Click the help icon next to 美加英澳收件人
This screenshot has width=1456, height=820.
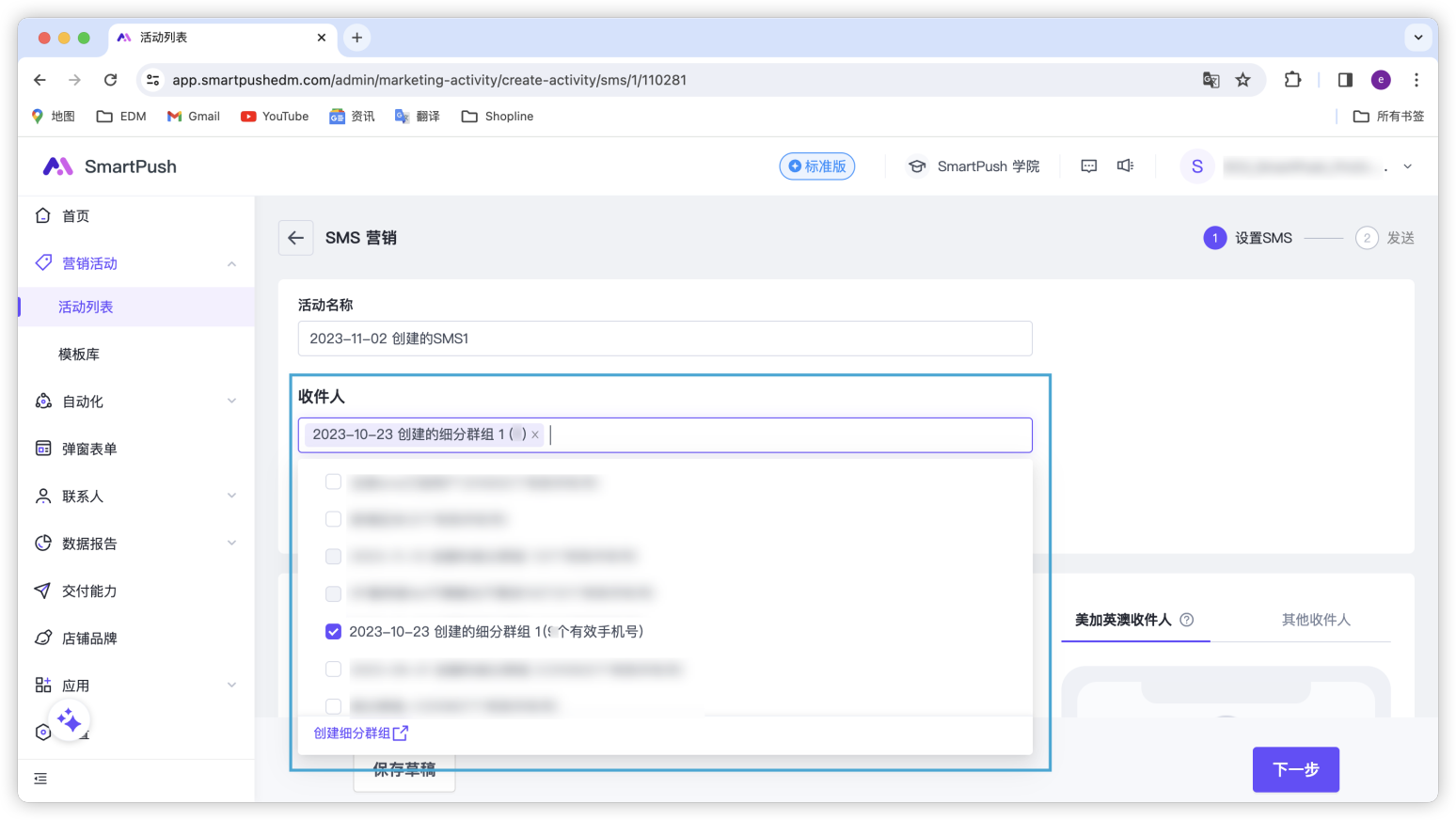pyautogui.click(x=1187, y=620)
